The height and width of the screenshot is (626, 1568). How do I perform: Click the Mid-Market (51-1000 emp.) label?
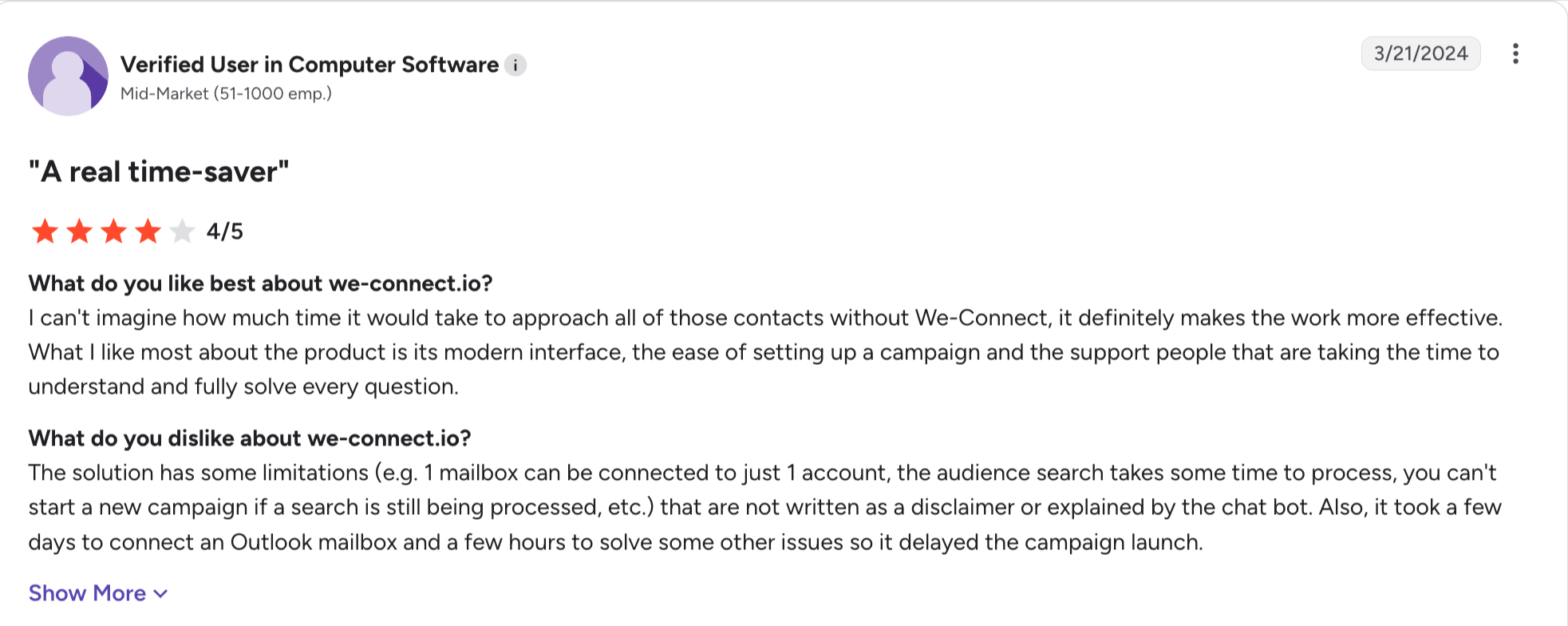click(x=226, y=93)
